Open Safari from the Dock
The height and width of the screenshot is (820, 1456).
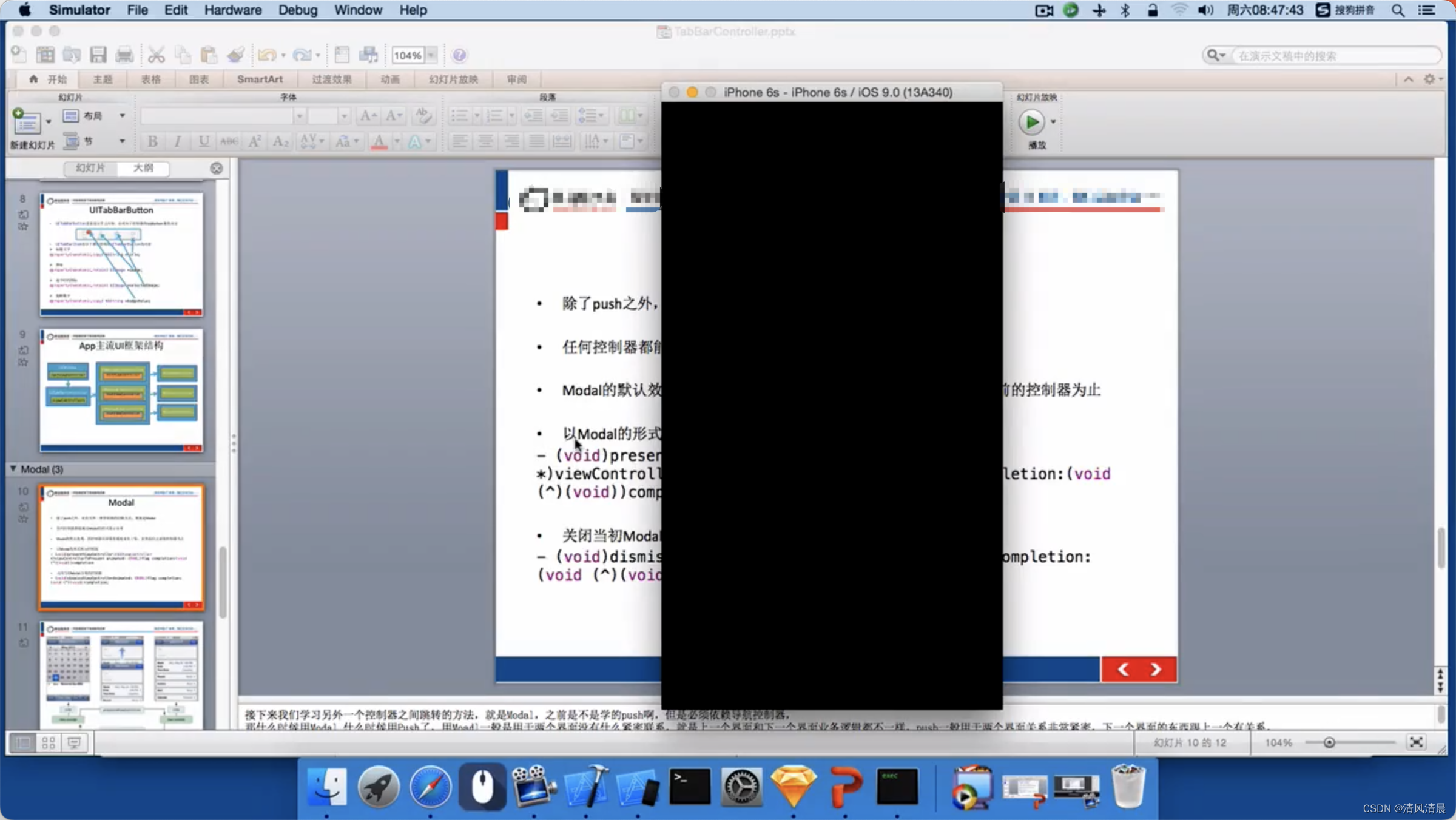click(x=430, y=787)
